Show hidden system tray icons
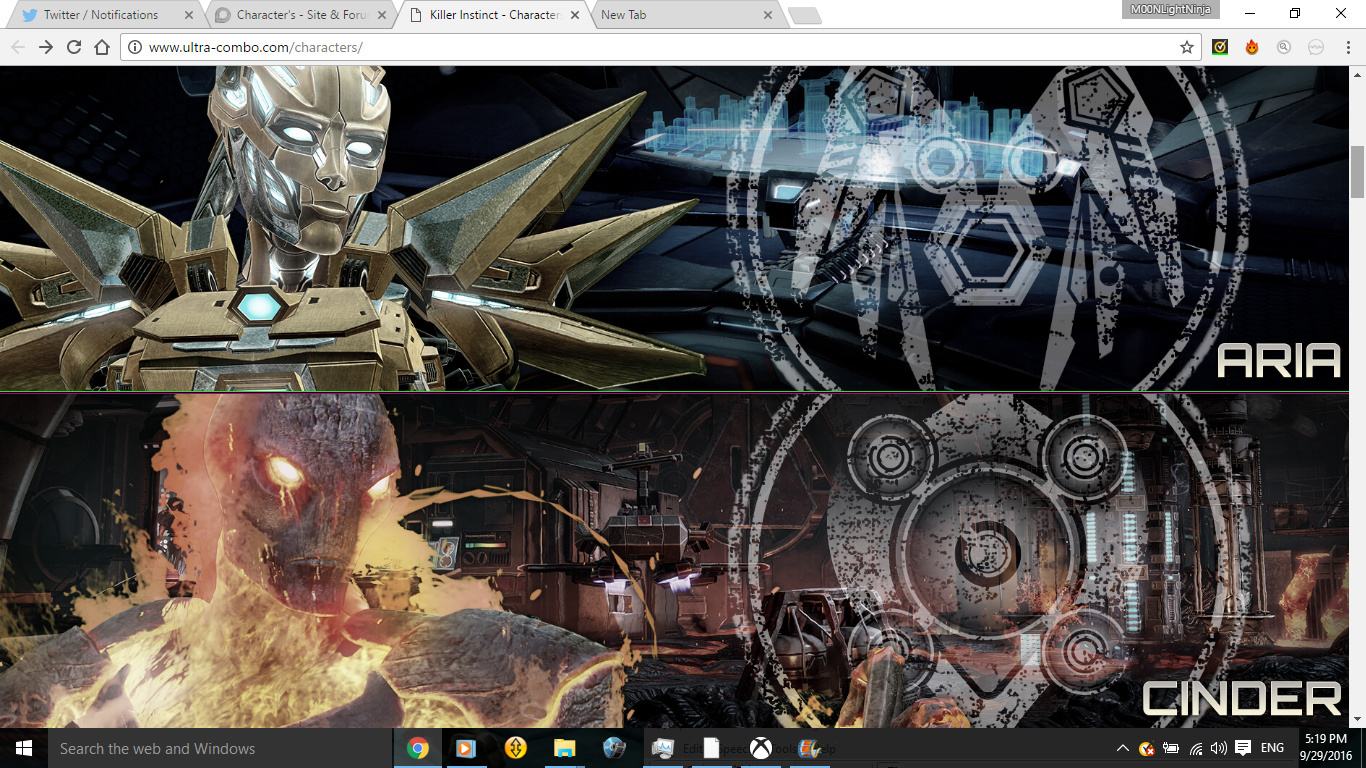The width and height of the screenshot is (1366, 768). 1122,748
